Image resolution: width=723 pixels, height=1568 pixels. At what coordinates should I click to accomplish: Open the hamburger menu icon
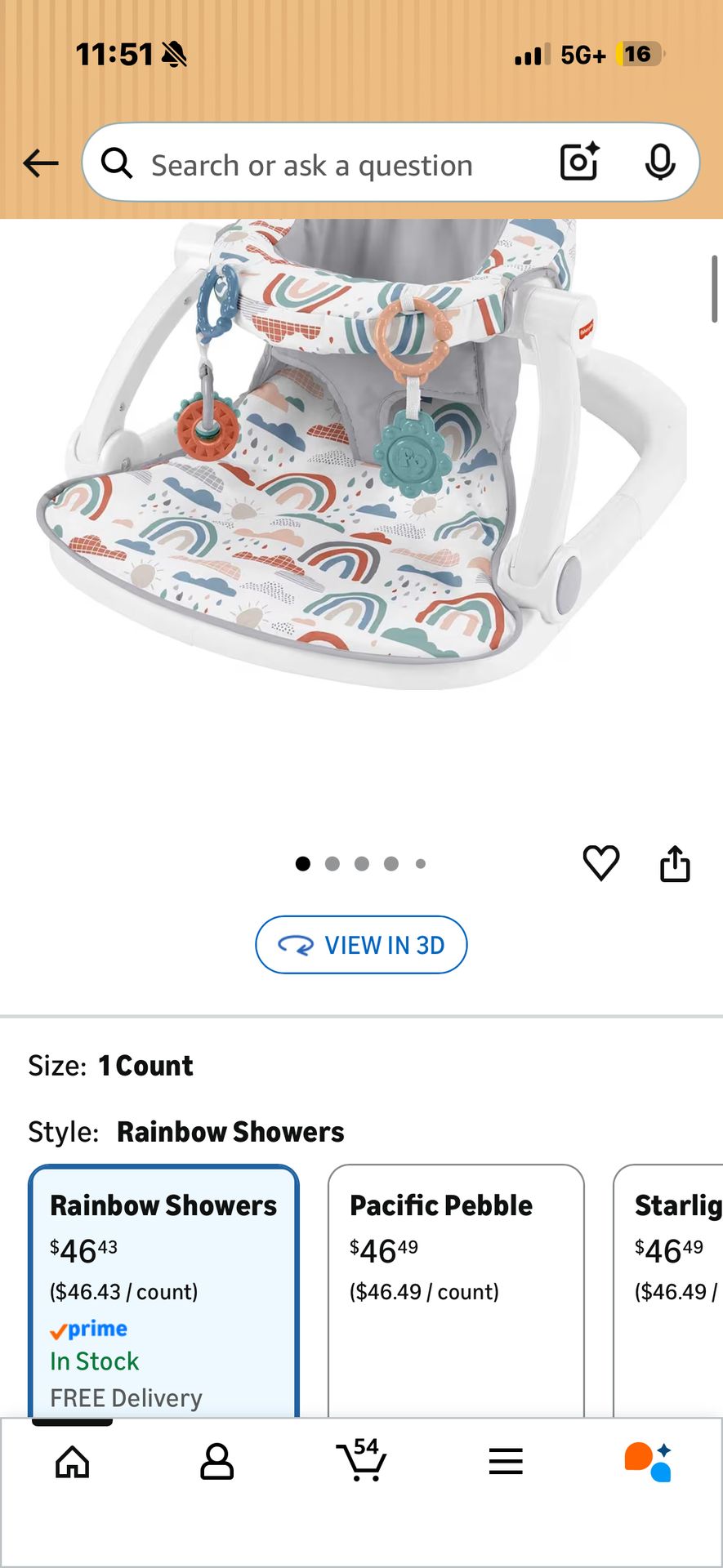506,1462
